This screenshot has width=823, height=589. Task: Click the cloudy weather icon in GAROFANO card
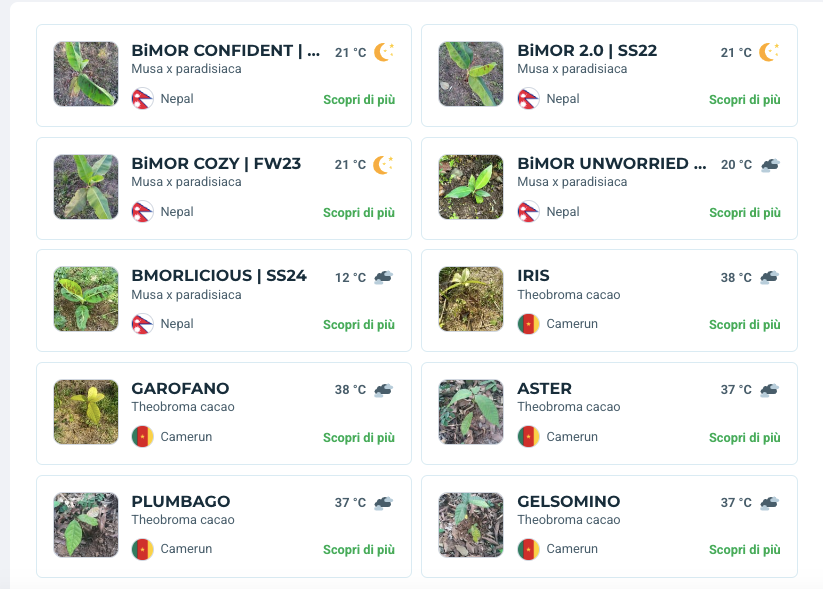click(x=383, y=390)
